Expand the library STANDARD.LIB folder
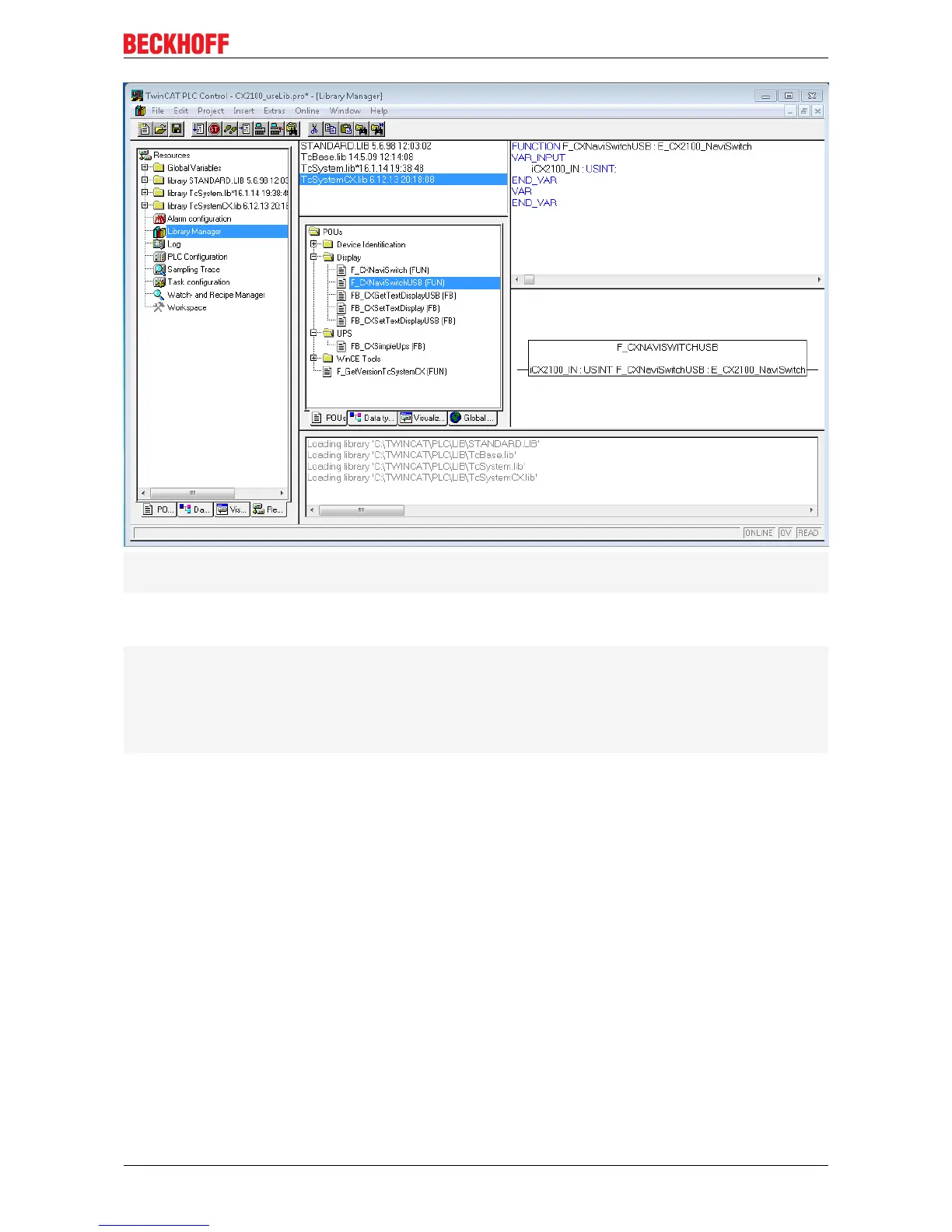 tap(145, 180)
